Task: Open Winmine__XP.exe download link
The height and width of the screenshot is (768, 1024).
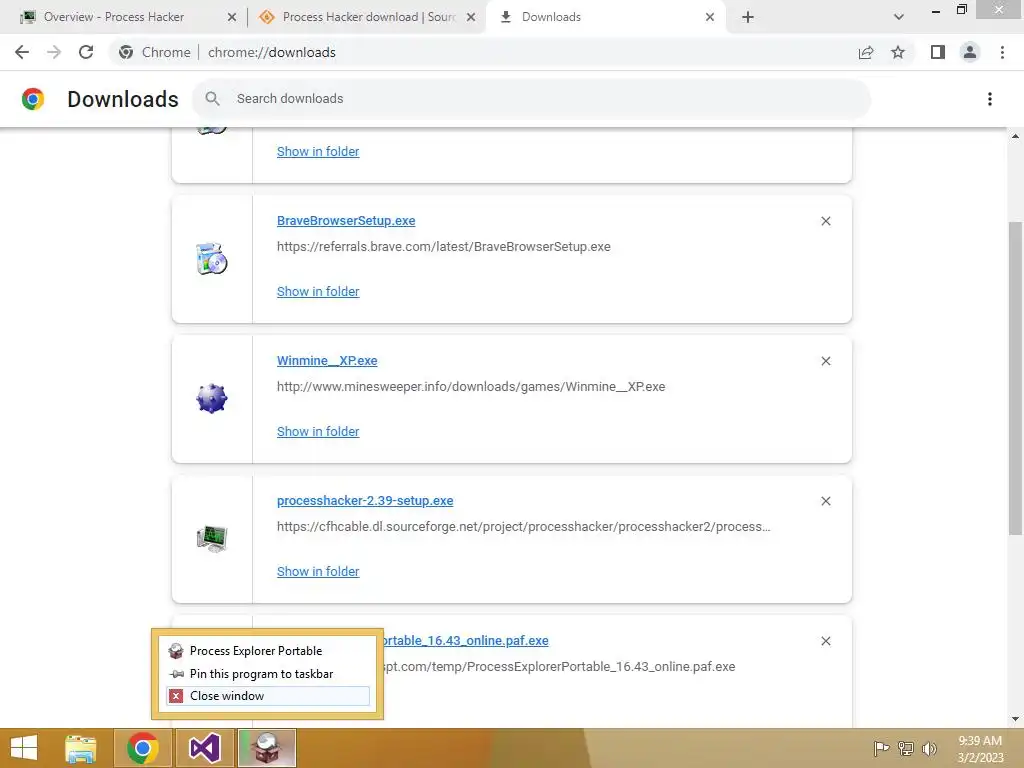Action: point(327,360)
